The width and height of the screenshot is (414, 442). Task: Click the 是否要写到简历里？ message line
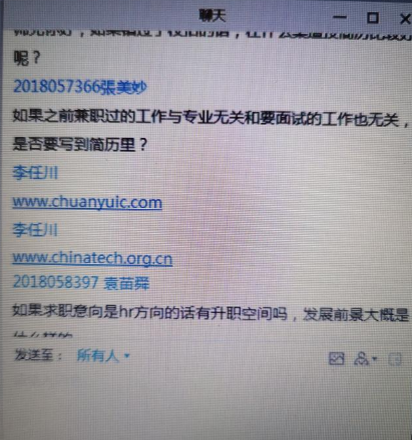[x=80, y=145]
